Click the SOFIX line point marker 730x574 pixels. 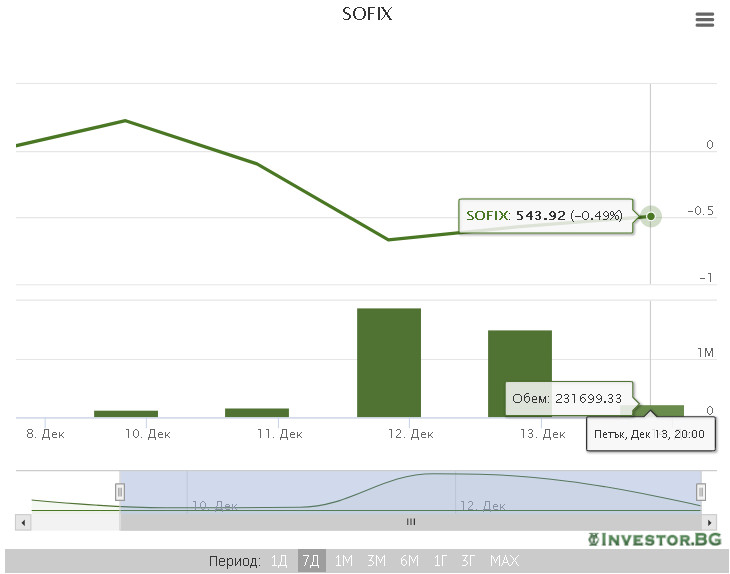[651, 215]
